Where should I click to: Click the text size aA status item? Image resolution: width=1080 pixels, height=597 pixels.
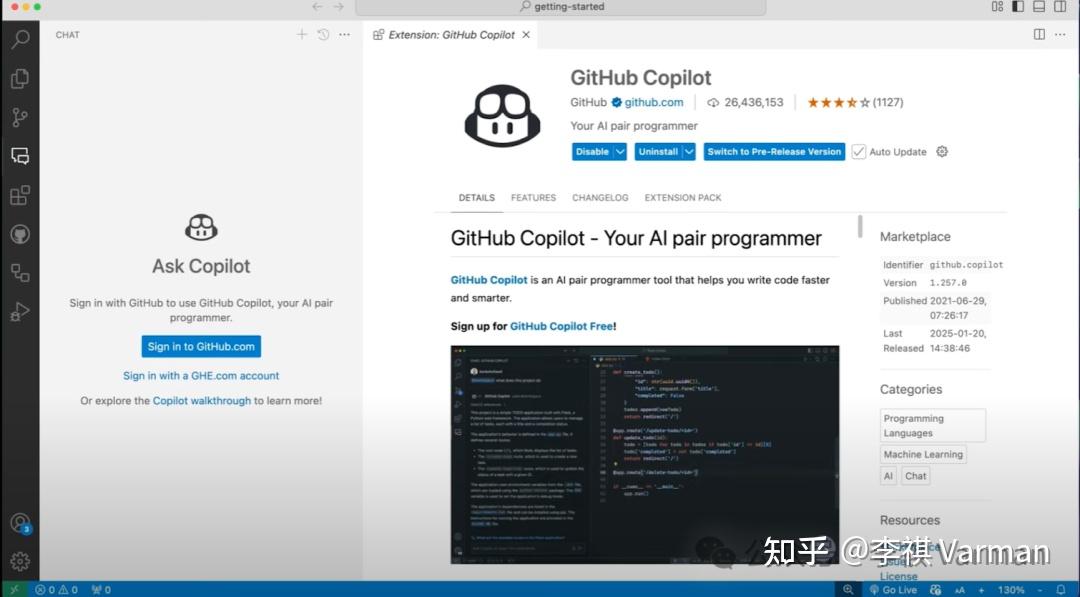pos(959,589)
